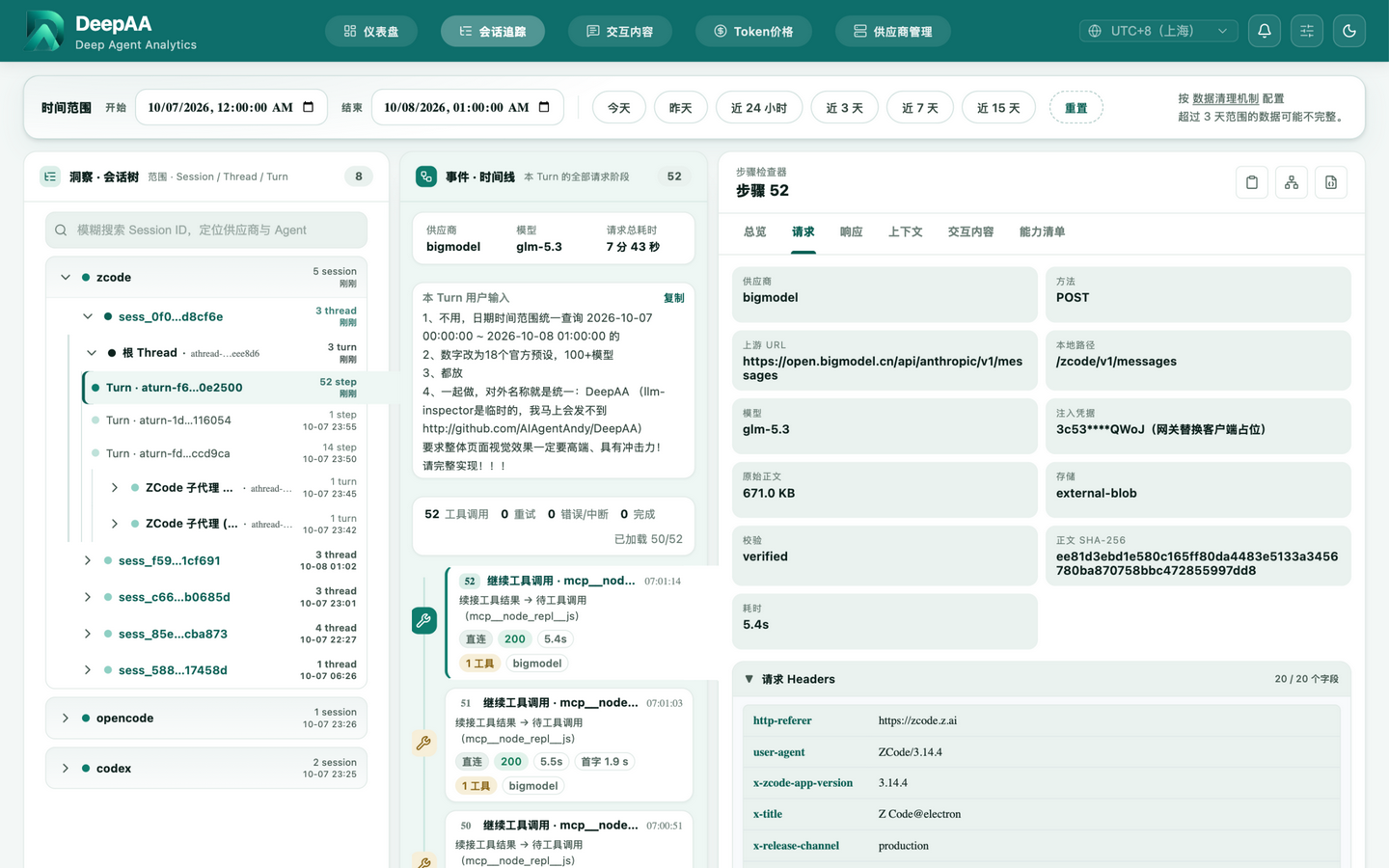Viewport: 1389px width, 868px height.
Task: Expand the codex agent group
Action: 66,769
